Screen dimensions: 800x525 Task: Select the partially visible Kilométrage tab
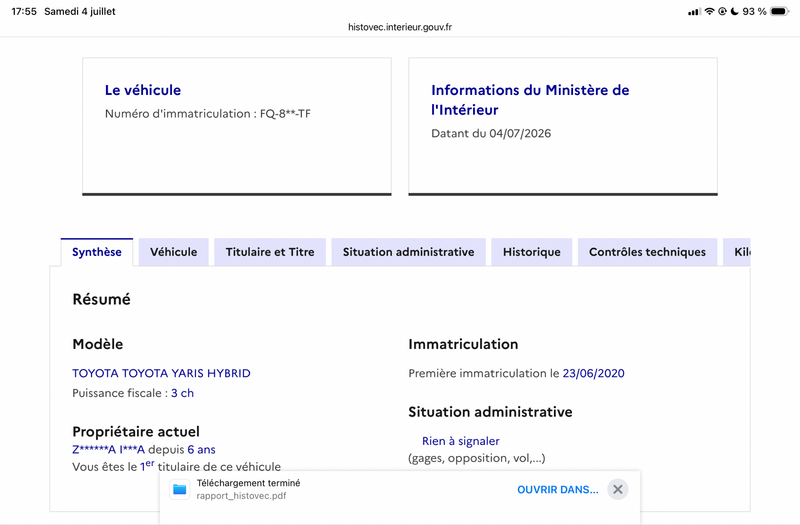click(737, 252)
